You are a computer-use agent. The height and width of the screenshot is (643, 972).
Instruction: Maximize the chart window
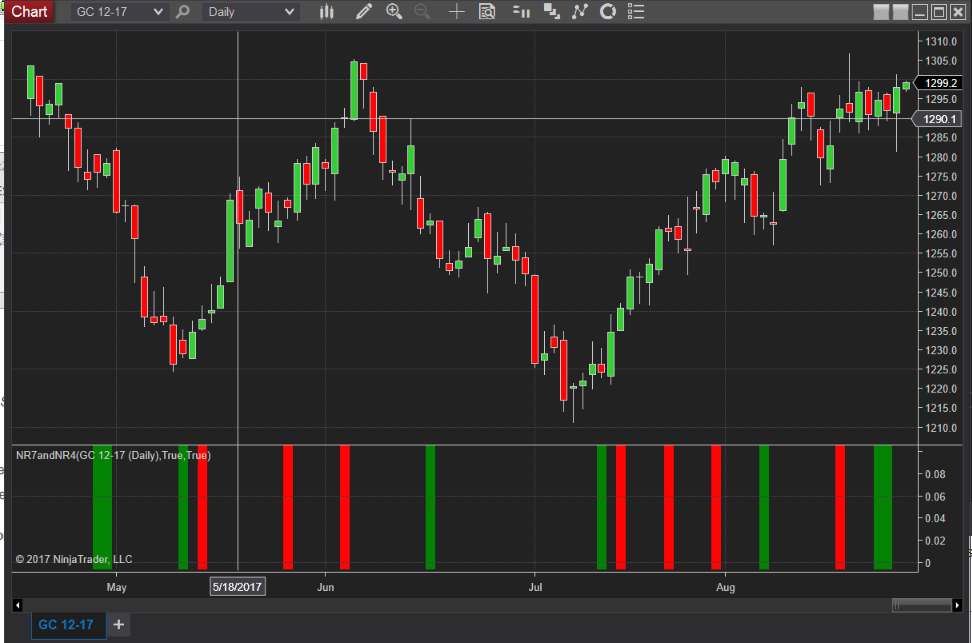pos(939,12)
